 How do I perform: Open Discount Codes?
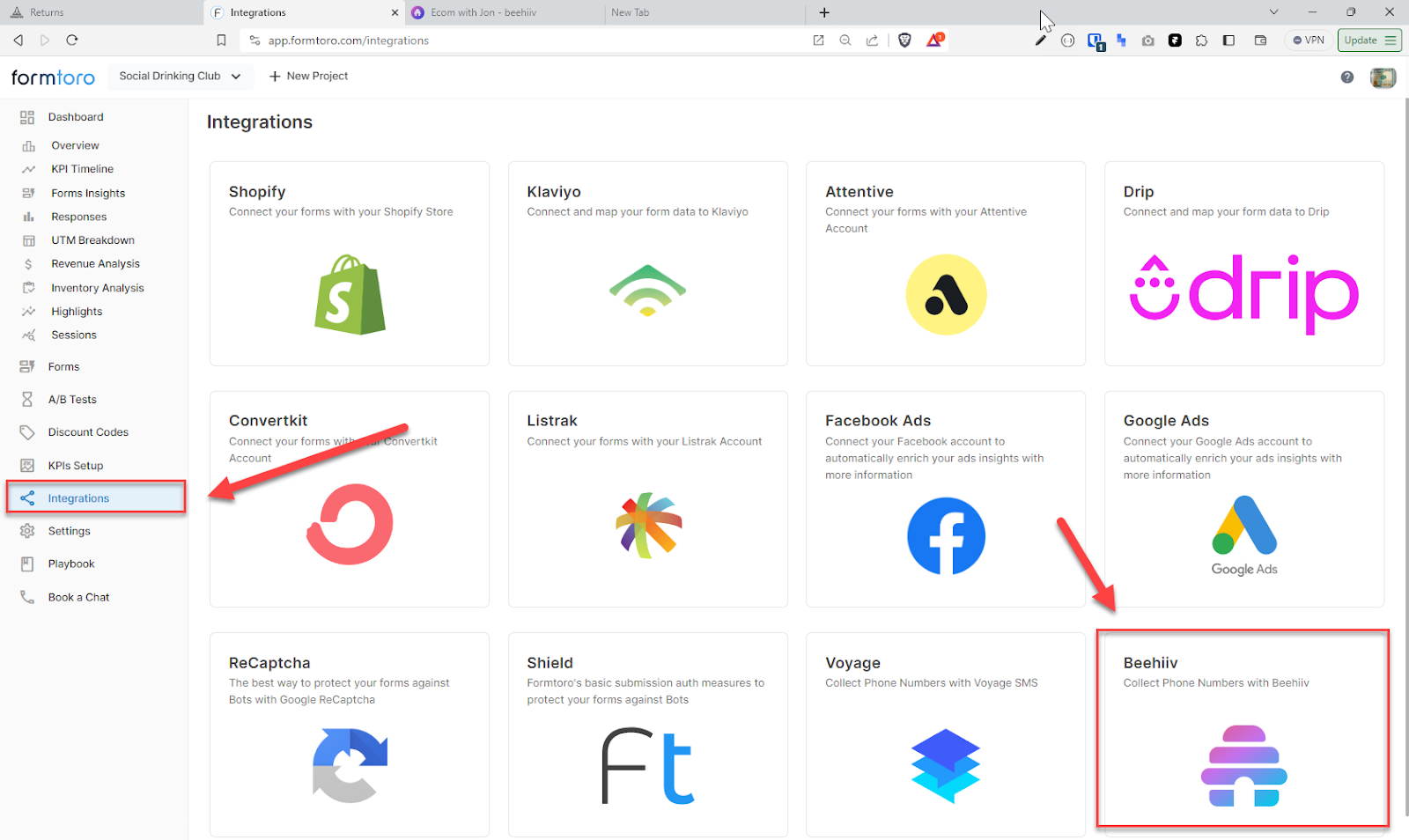(x=88, y=432)
